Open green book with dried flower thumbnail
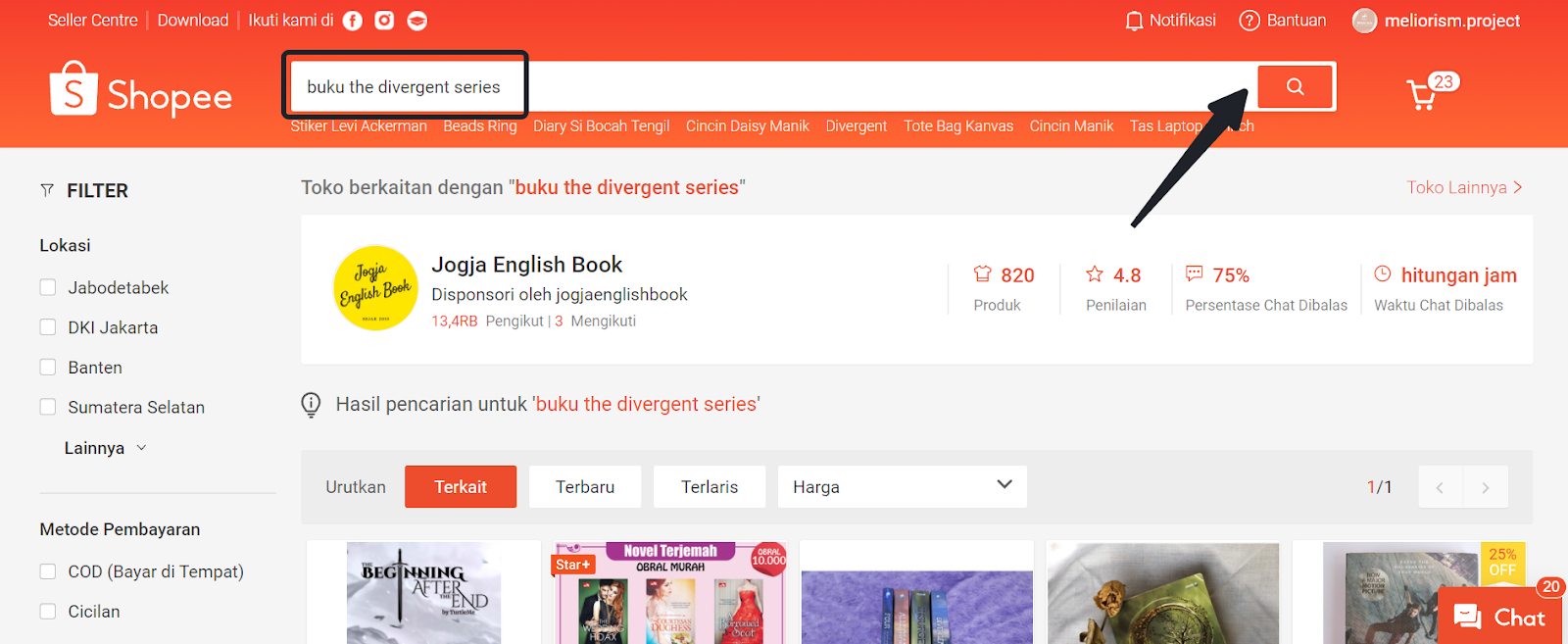The width and height of the screenshot is (1568, 644). tap(1163, 592)
